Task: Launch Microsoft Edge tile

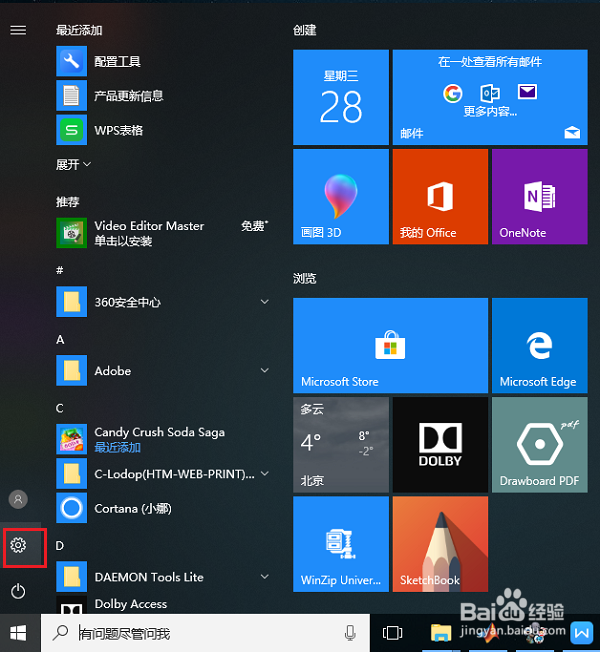Action: pos(539,345)
